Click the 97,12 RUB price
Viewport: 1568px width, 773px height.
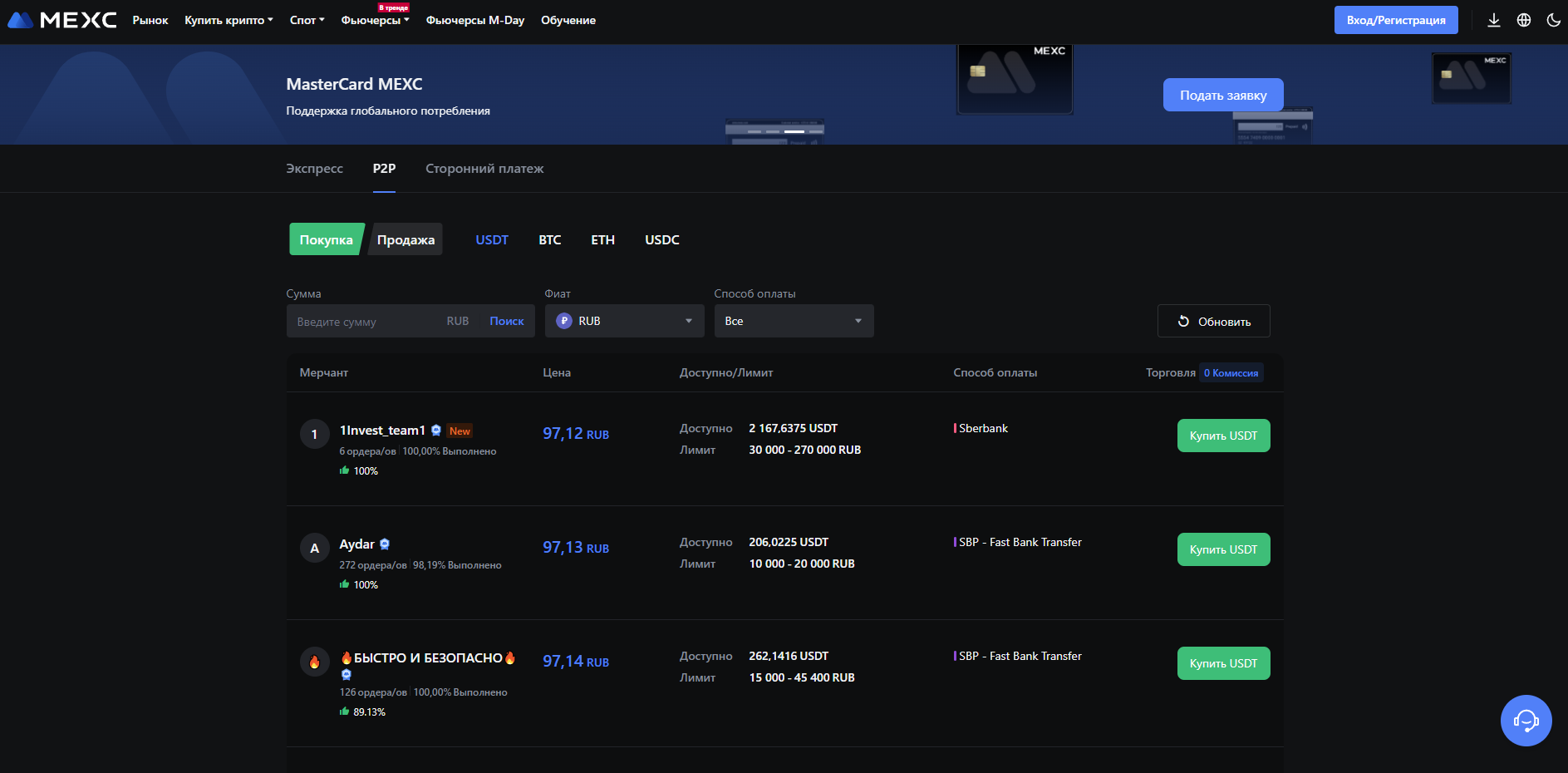pos(575,433)
